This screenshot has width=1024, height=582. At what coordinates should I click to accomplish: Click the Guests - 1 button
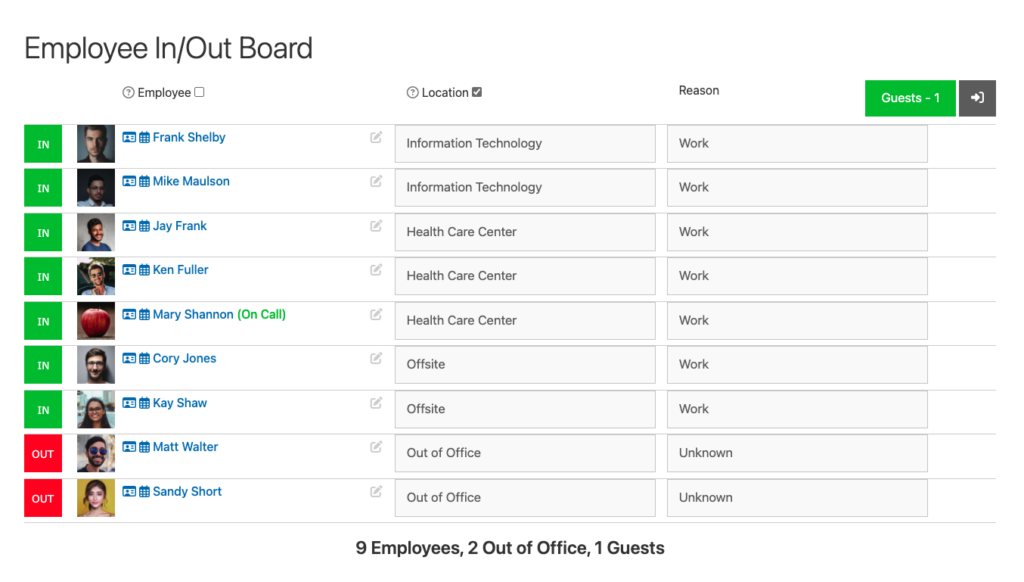click(910, 98)
